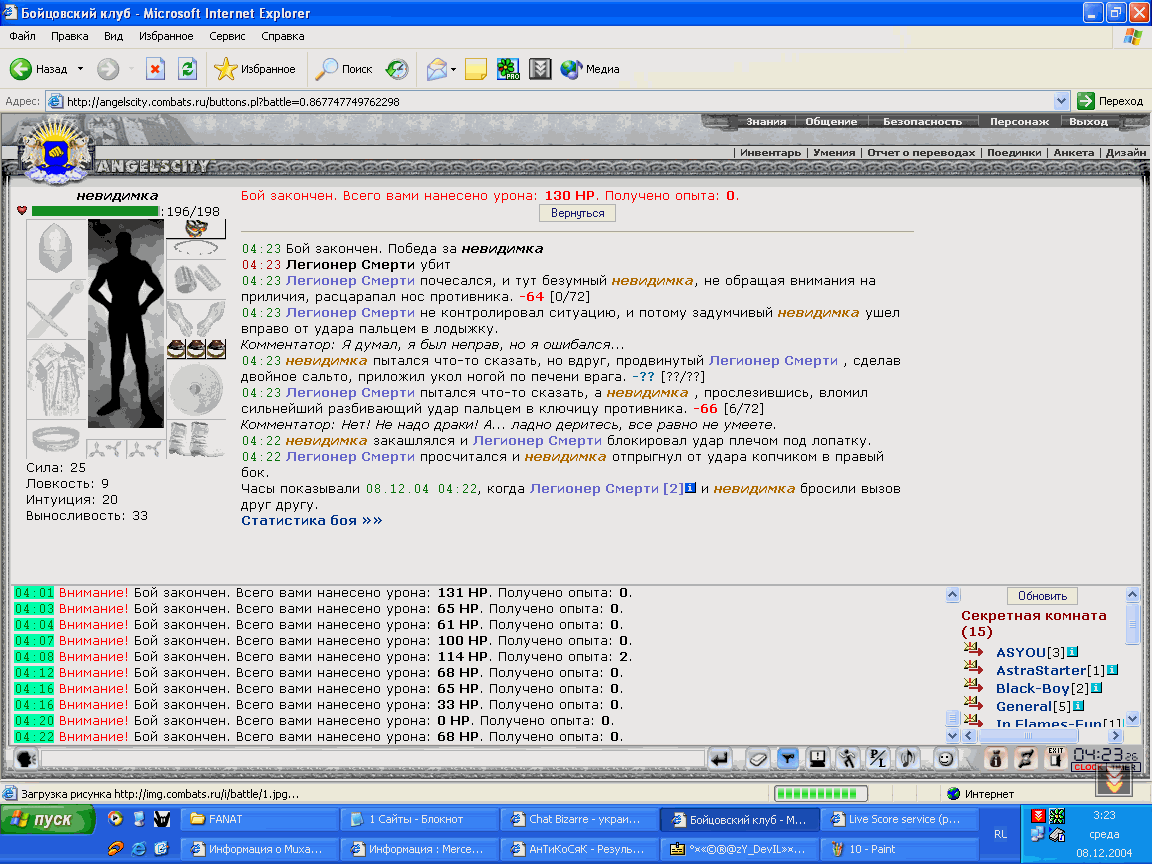Open the Сервис menu

(x=227, y=36)
